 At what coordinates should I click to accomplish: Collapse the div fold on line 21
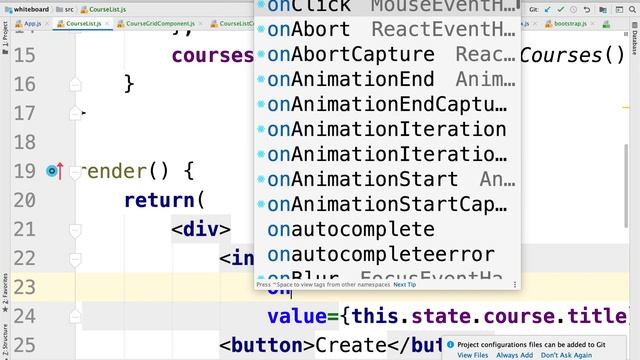point(75,231)
